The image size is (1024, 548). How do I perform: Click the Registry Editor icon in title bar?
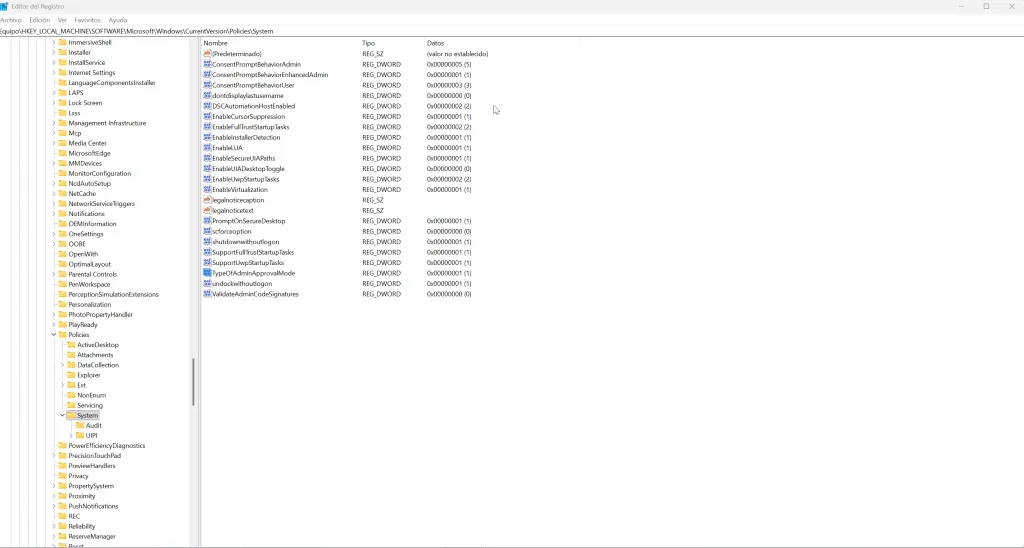coord(4,7)
